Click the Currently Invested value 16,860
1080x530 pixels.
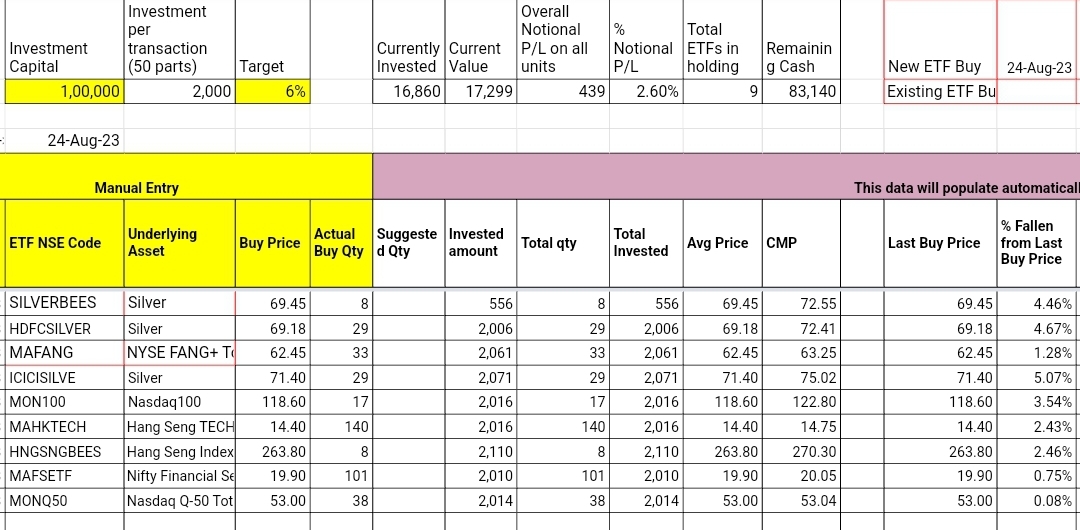[x=409, y=92]
